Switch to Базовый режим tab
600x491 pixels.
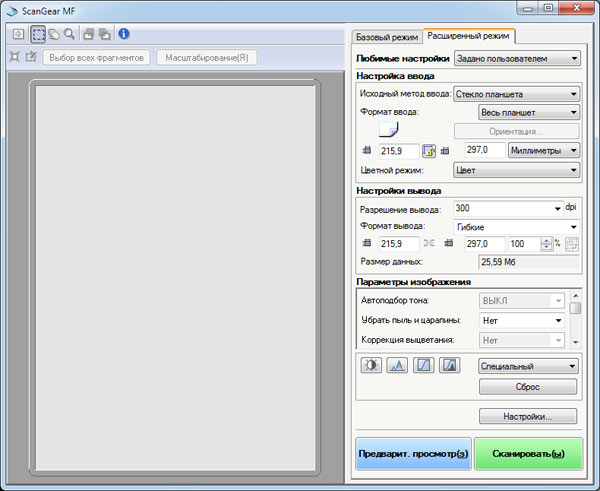[386, 37]
